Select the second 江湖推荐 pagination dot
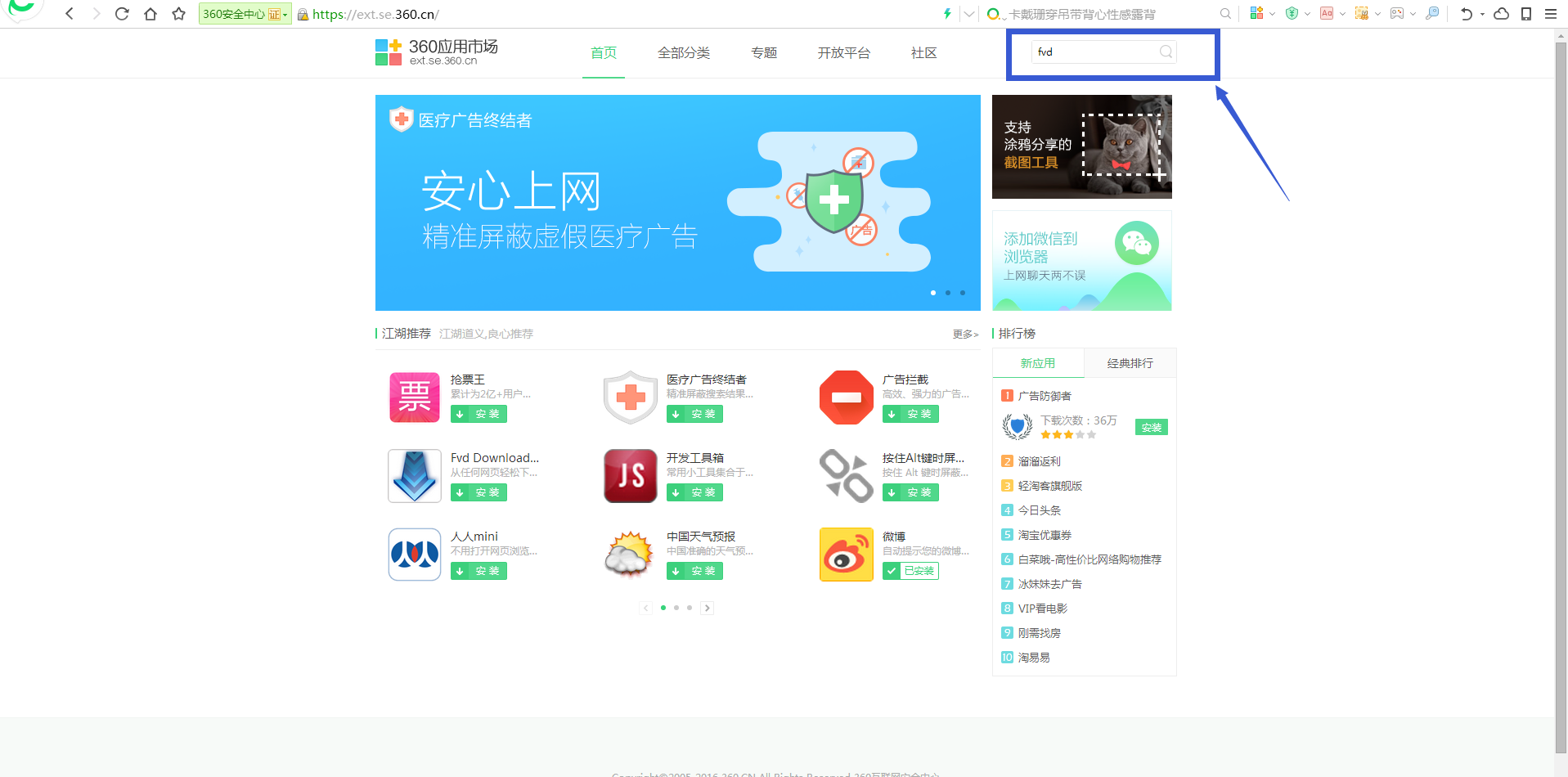 click(x=676, y=608)
